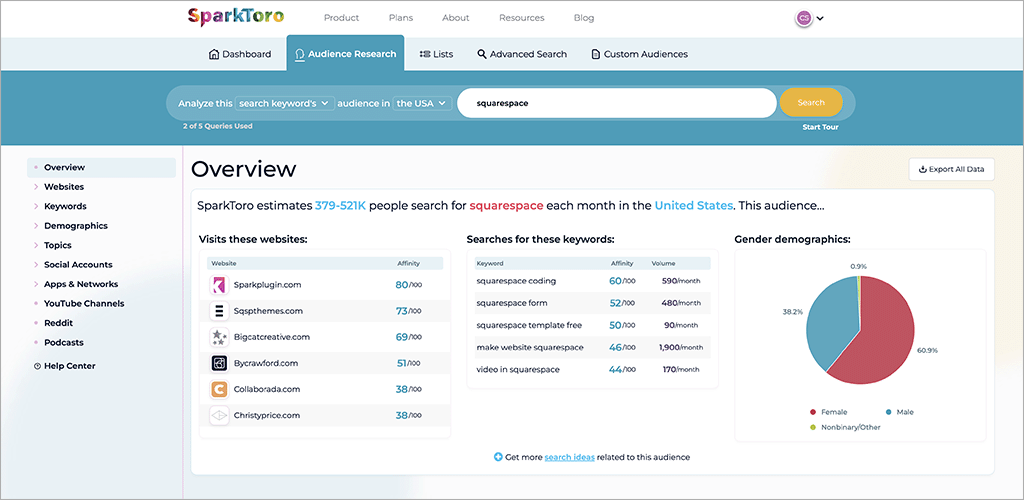
Task: Go to the Custom Audiences tab
Action: click(639, 54)
